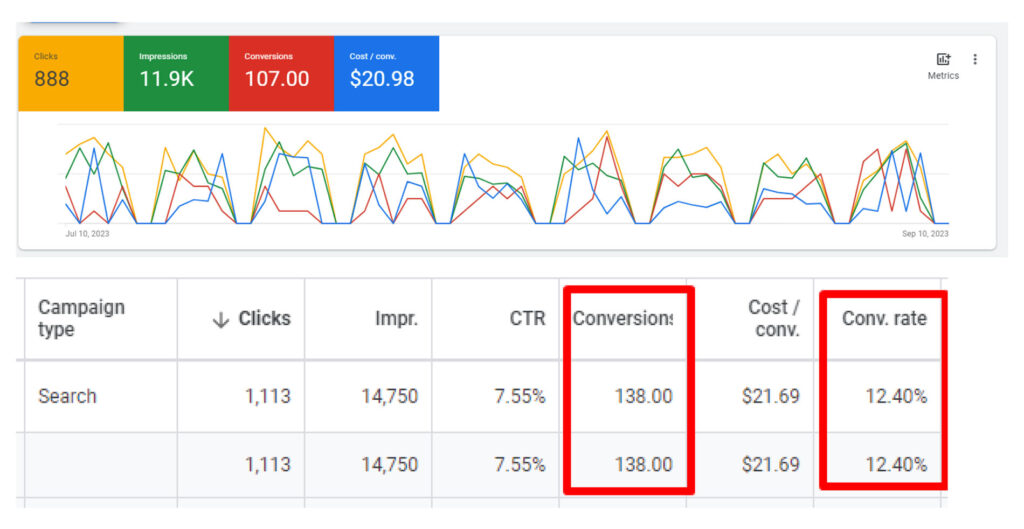Click $21.69 cost in the bottom totals row
Screen dimensions: 1024x529
coord(770,465)
